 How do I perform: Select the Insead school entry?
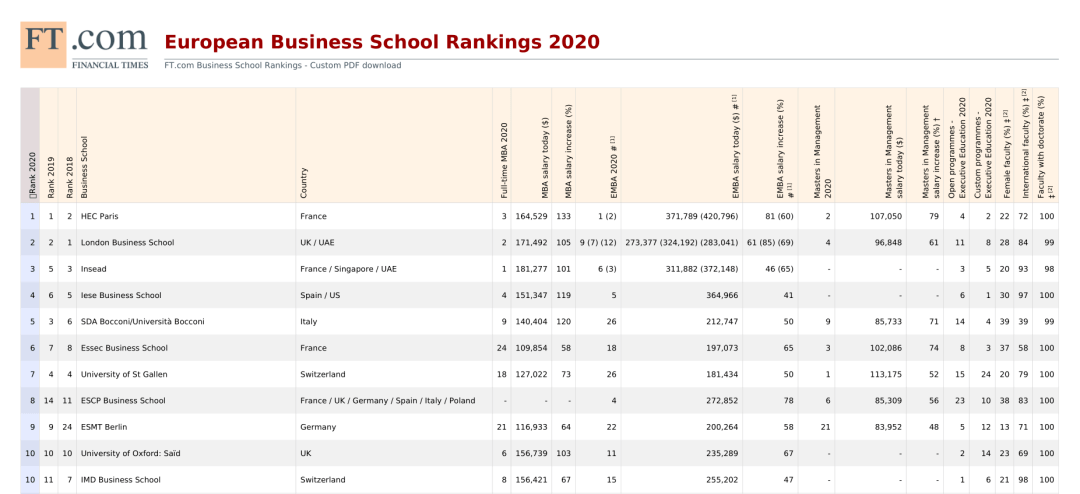(94, 269)
